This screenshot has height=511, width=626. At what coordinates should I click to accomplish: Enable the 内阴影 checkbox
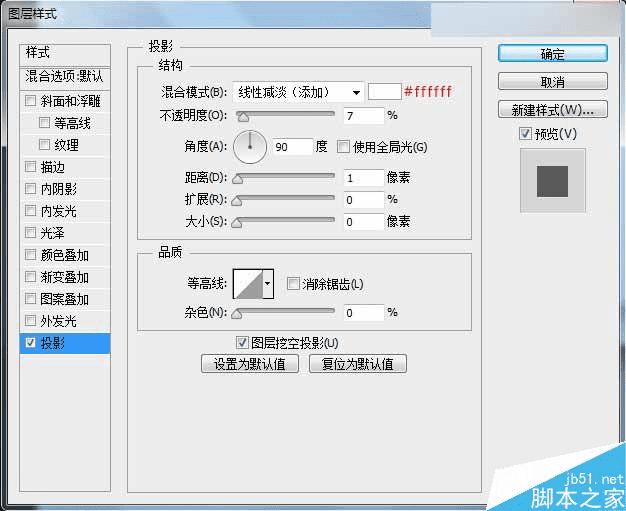click(x=30, y=188)
